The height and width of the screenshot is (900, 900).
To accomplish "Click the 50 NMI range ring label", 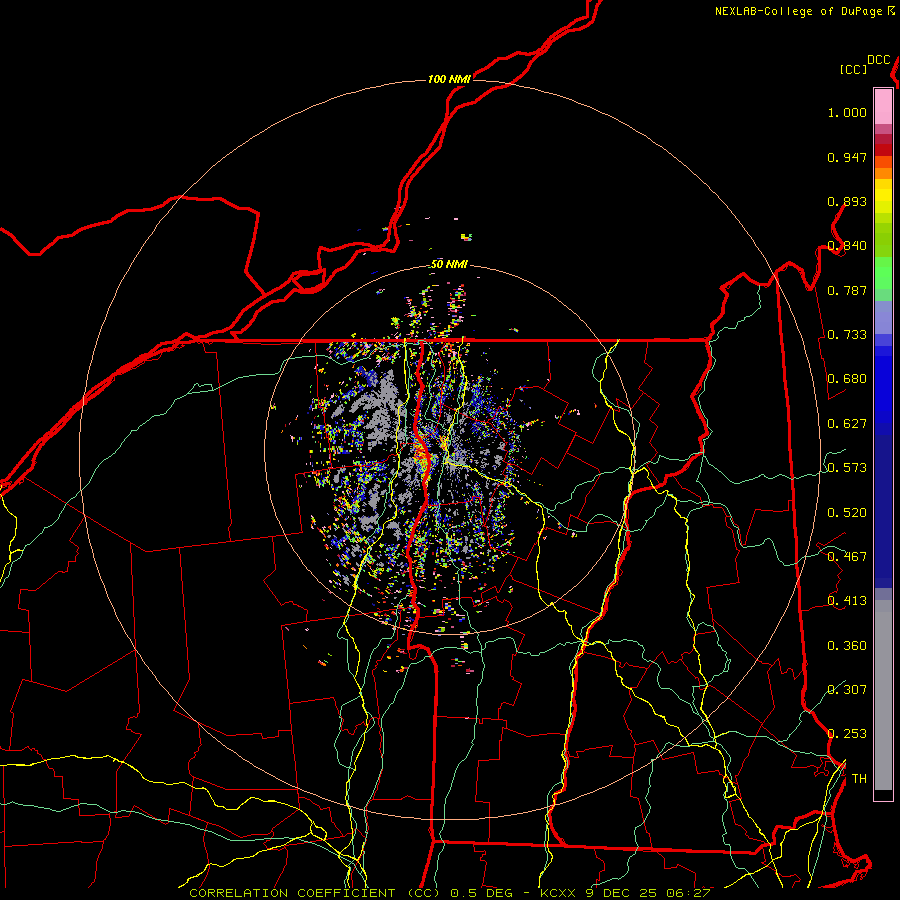I will (449, 264).
